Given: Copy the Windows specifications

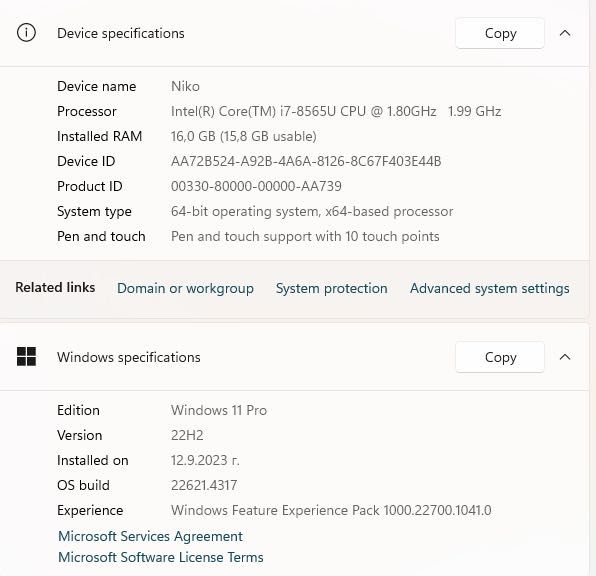Looking at the screenshot, I should click(x=500, y=357).
